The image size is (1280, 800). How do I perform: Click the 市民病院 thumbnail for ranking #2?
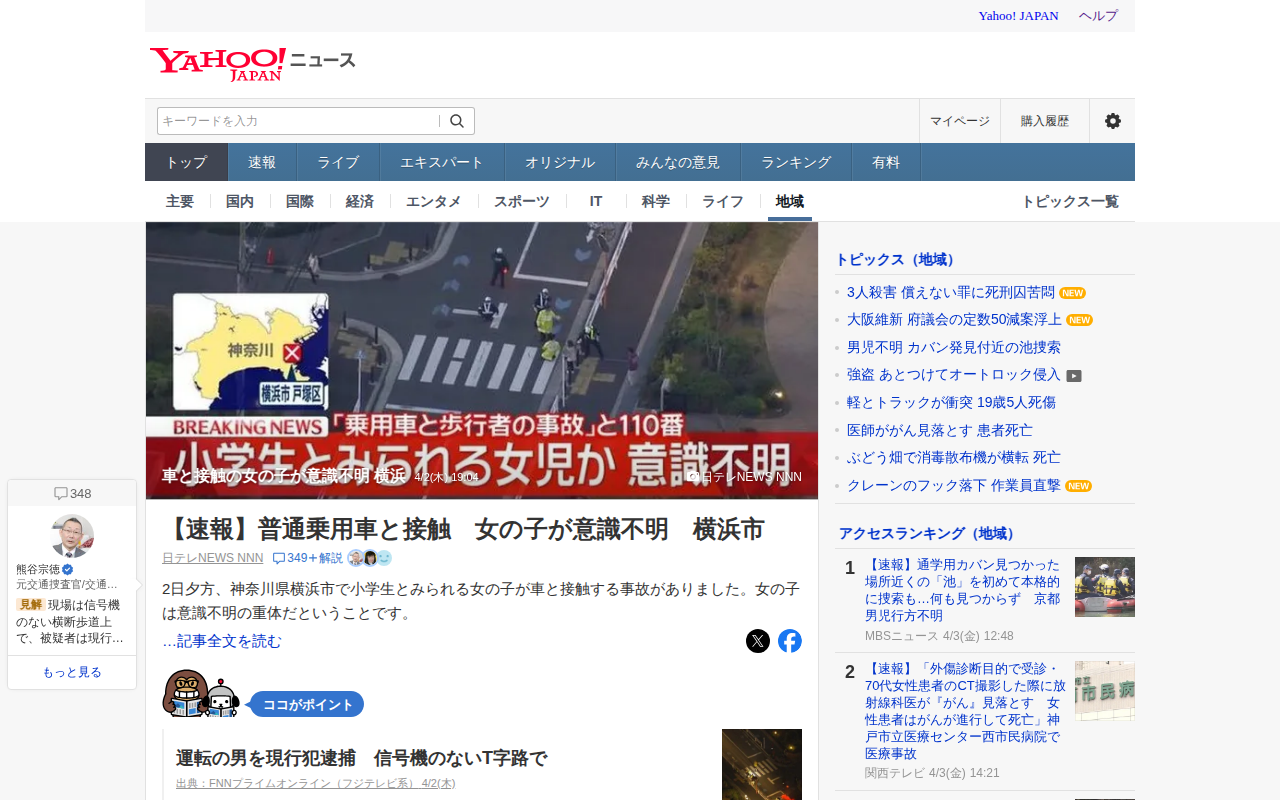coord(1105,691)
